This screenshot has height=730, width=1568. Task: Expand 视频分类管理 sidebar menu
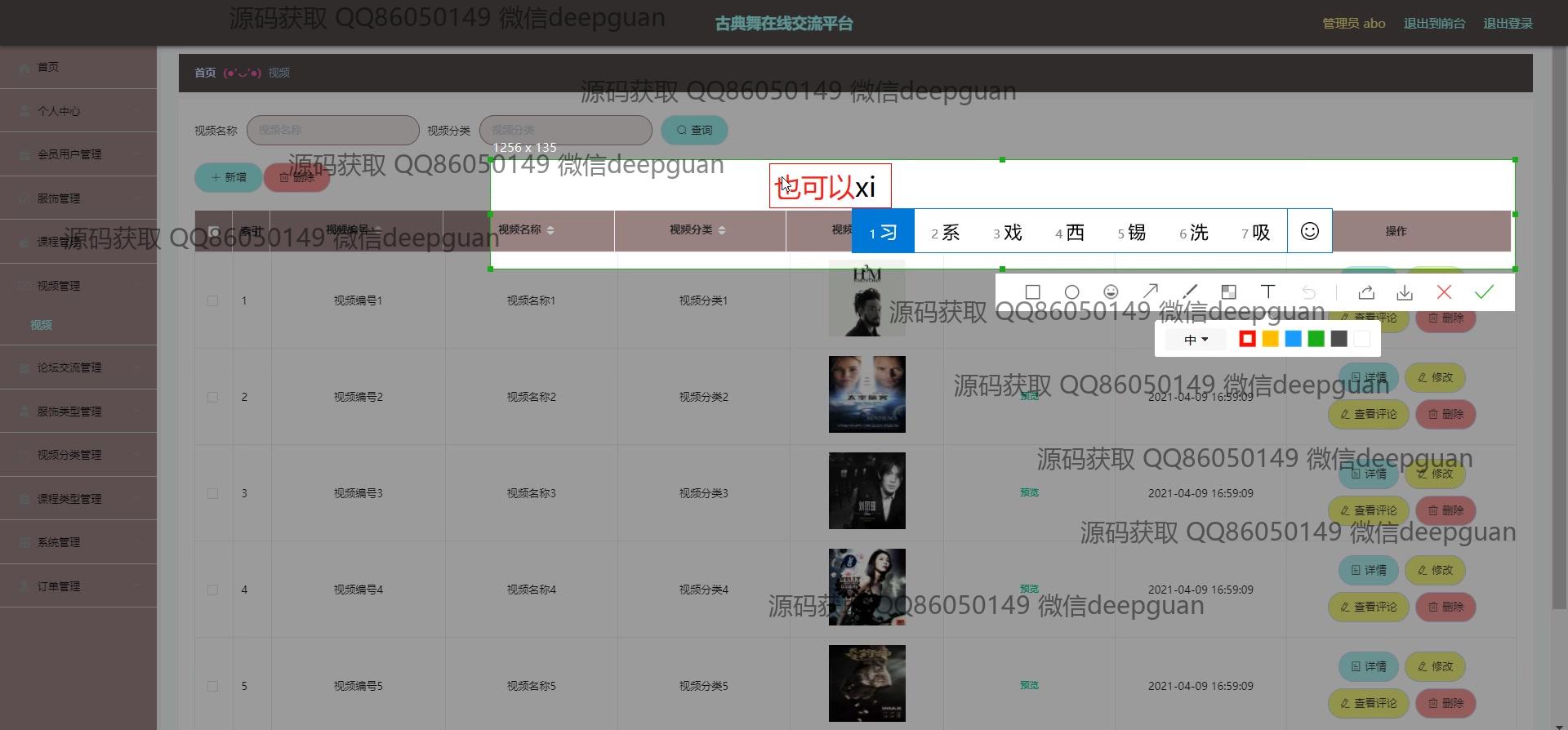point(78,455)
